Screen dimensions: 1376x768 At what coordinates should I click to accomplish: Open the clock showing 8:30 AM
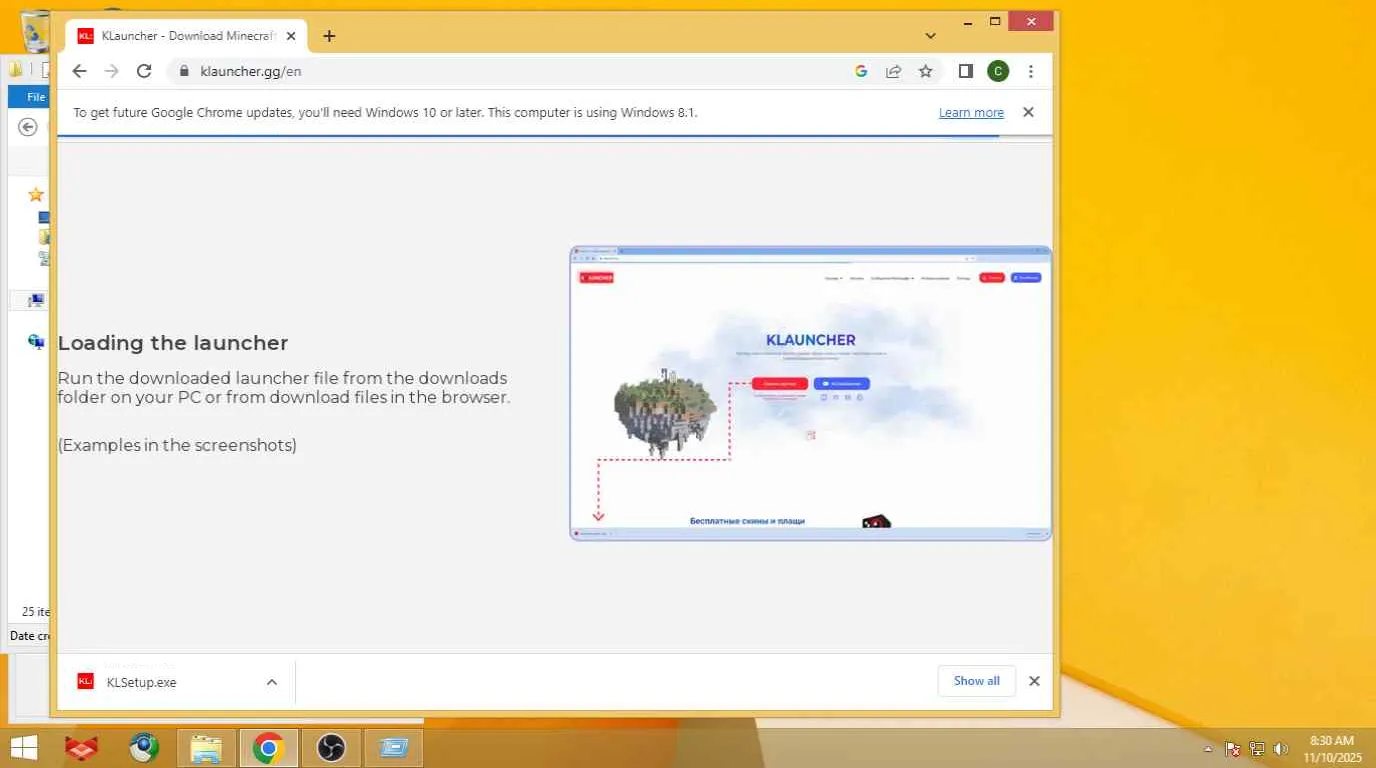click(1332, 748)
